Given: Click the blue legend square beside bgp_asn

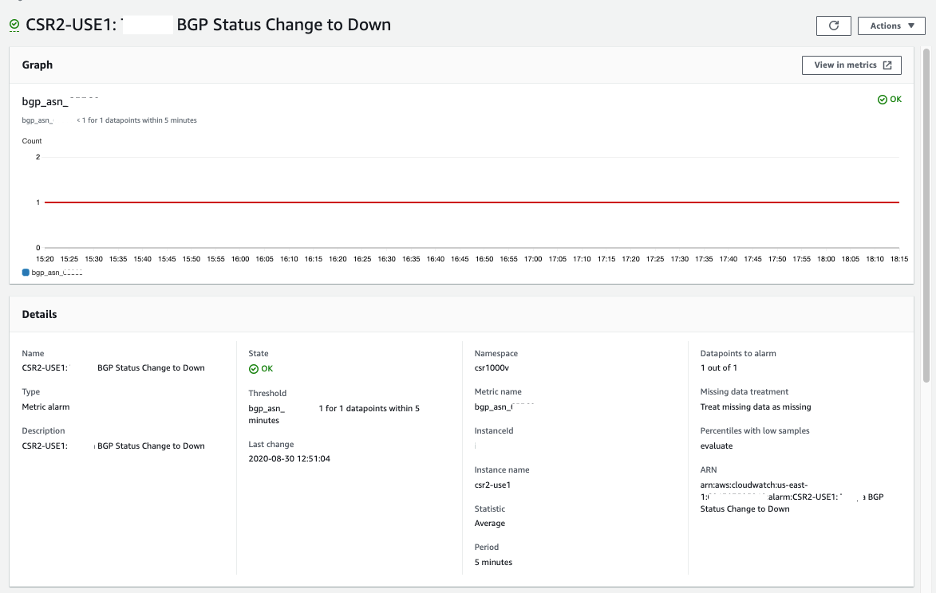Looking at the screenshot, I should point(24,270).
